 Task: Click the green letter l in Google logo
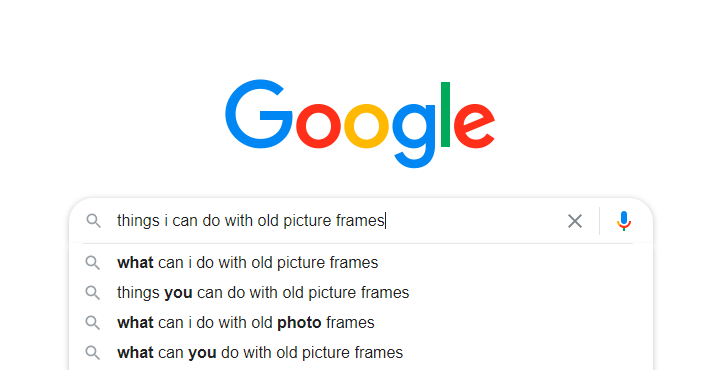click(445, 115)
